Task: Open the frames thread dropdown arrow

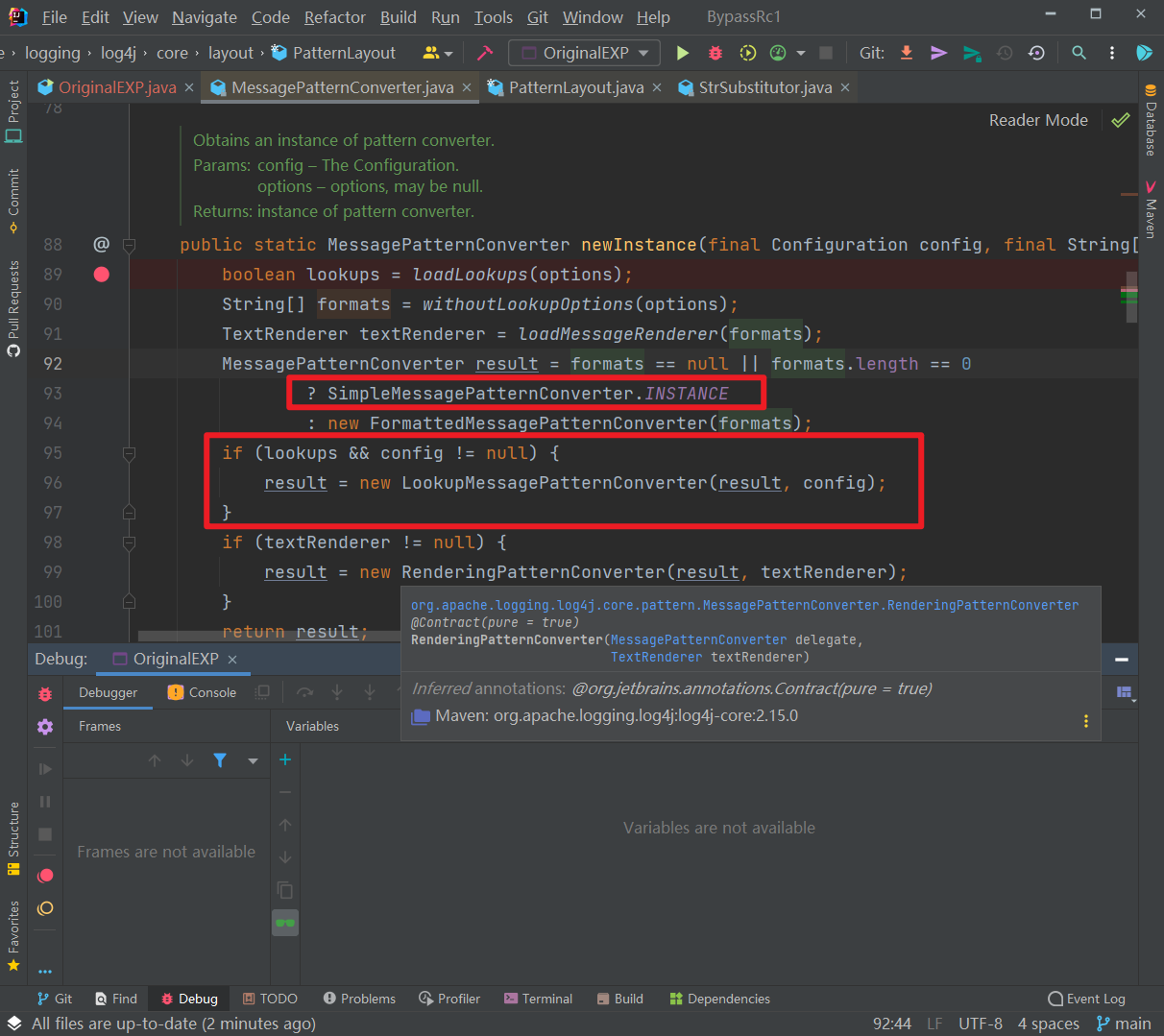Action: coord(253,760)
